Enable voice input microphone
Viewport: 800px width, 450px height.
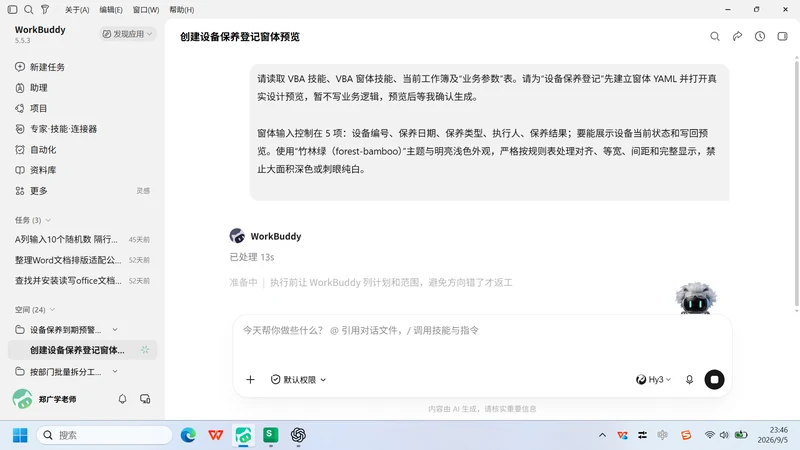tap(689, 380)
